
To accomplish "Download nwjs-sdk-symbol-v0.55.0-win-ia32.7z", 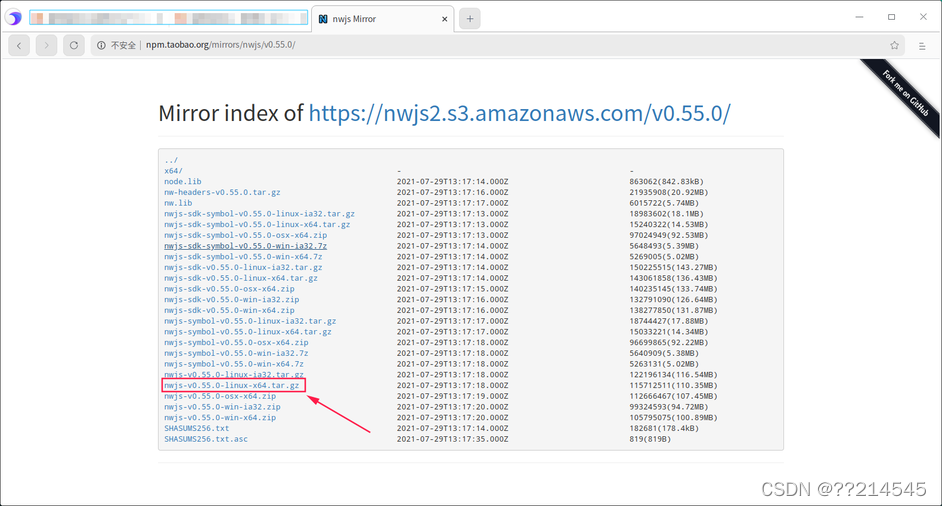I will (x=246, y=246).
